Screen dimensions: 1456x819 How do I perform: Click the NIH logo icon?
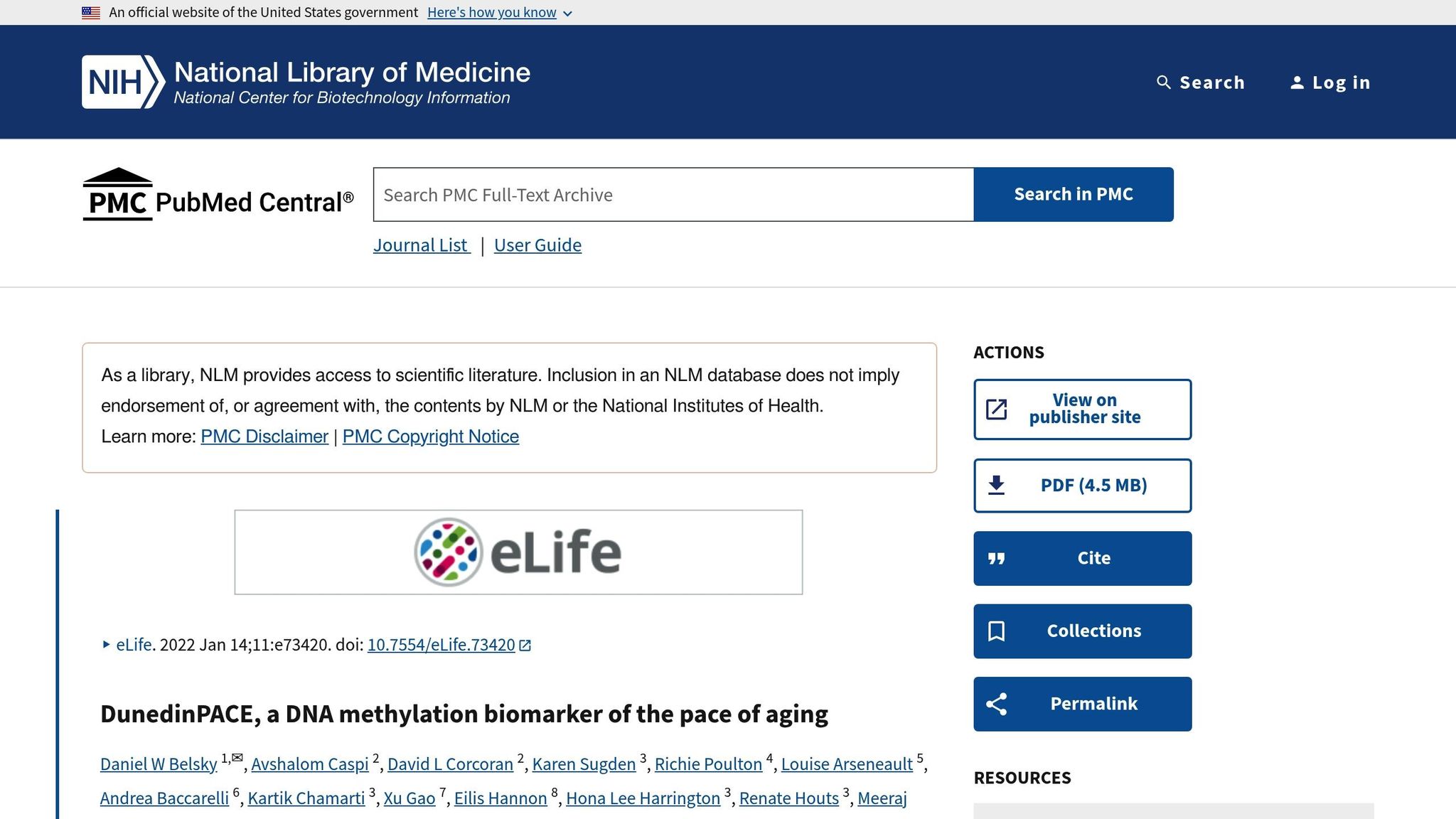point(123,82)
